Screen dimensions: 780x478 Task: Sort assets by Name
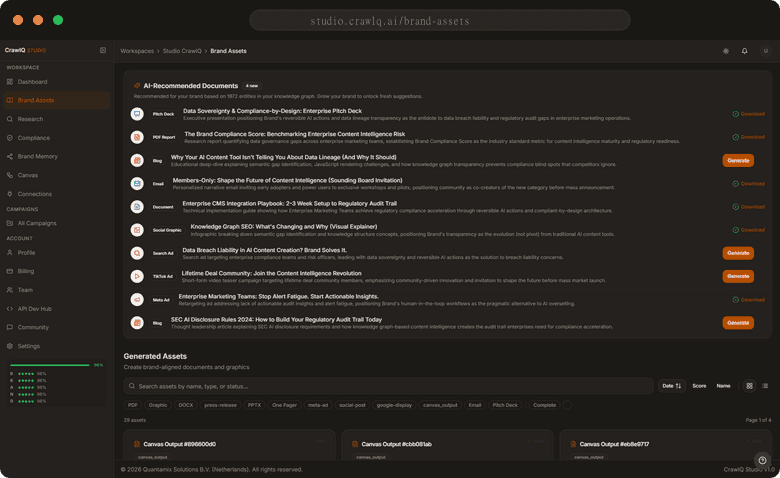(x=723, y=386)
